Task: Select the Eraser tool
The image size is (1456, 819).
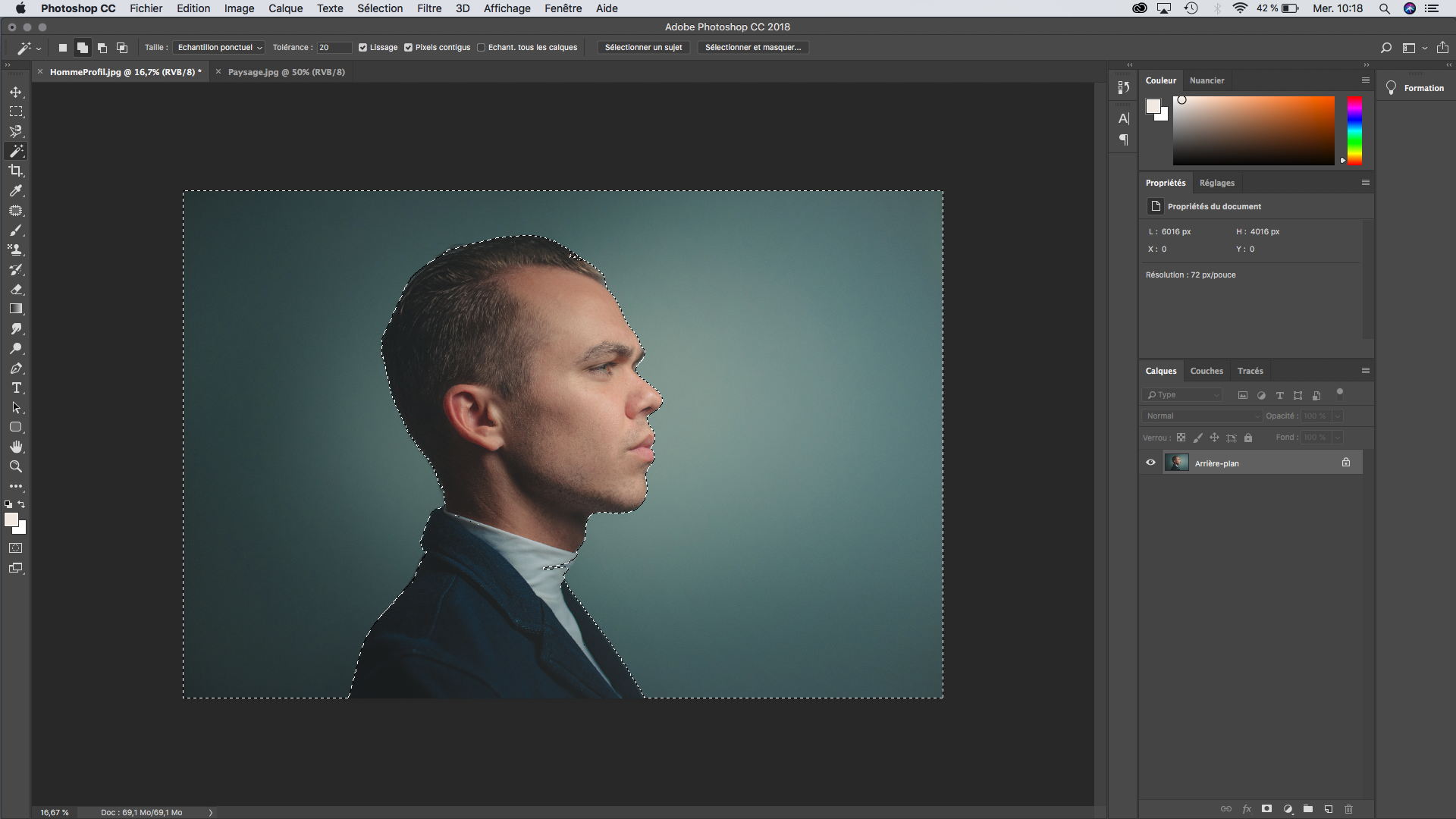Action: (x=16, y=289)
